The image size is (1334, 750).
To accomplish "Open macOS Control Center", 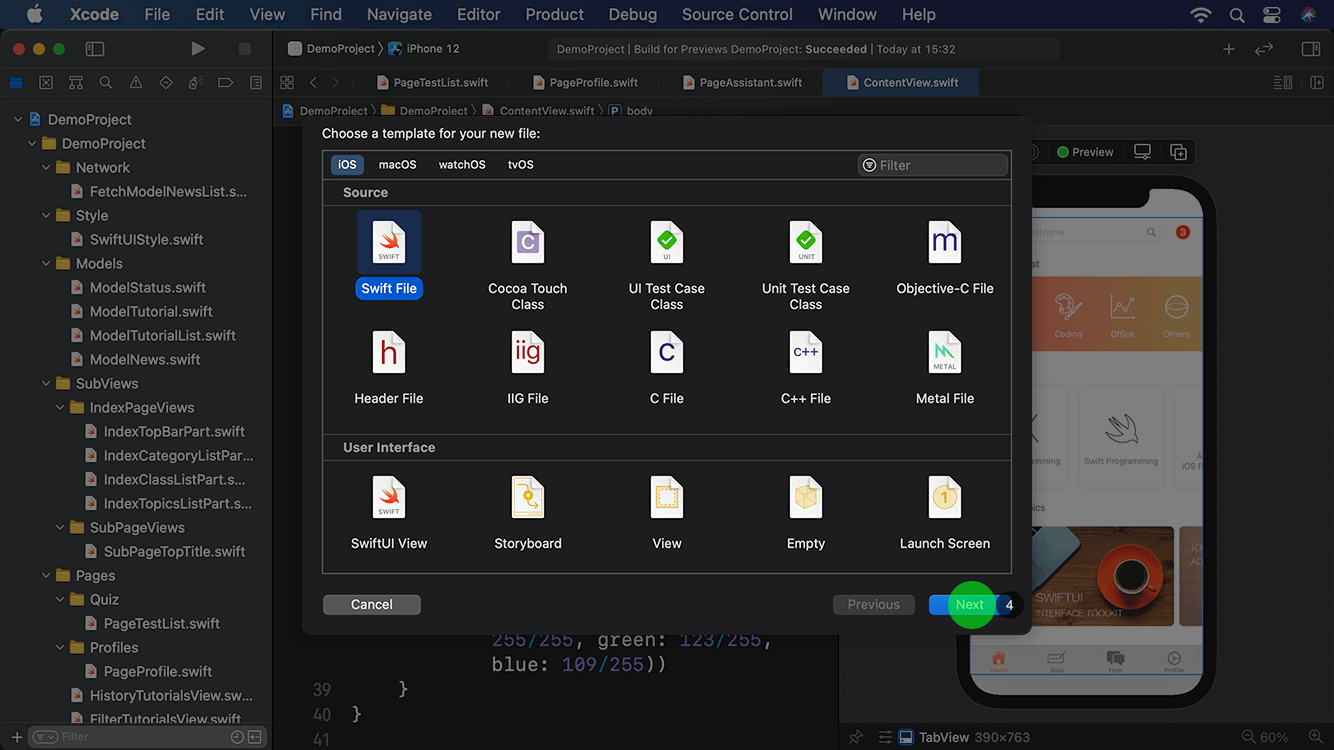I will (1272, 14).
